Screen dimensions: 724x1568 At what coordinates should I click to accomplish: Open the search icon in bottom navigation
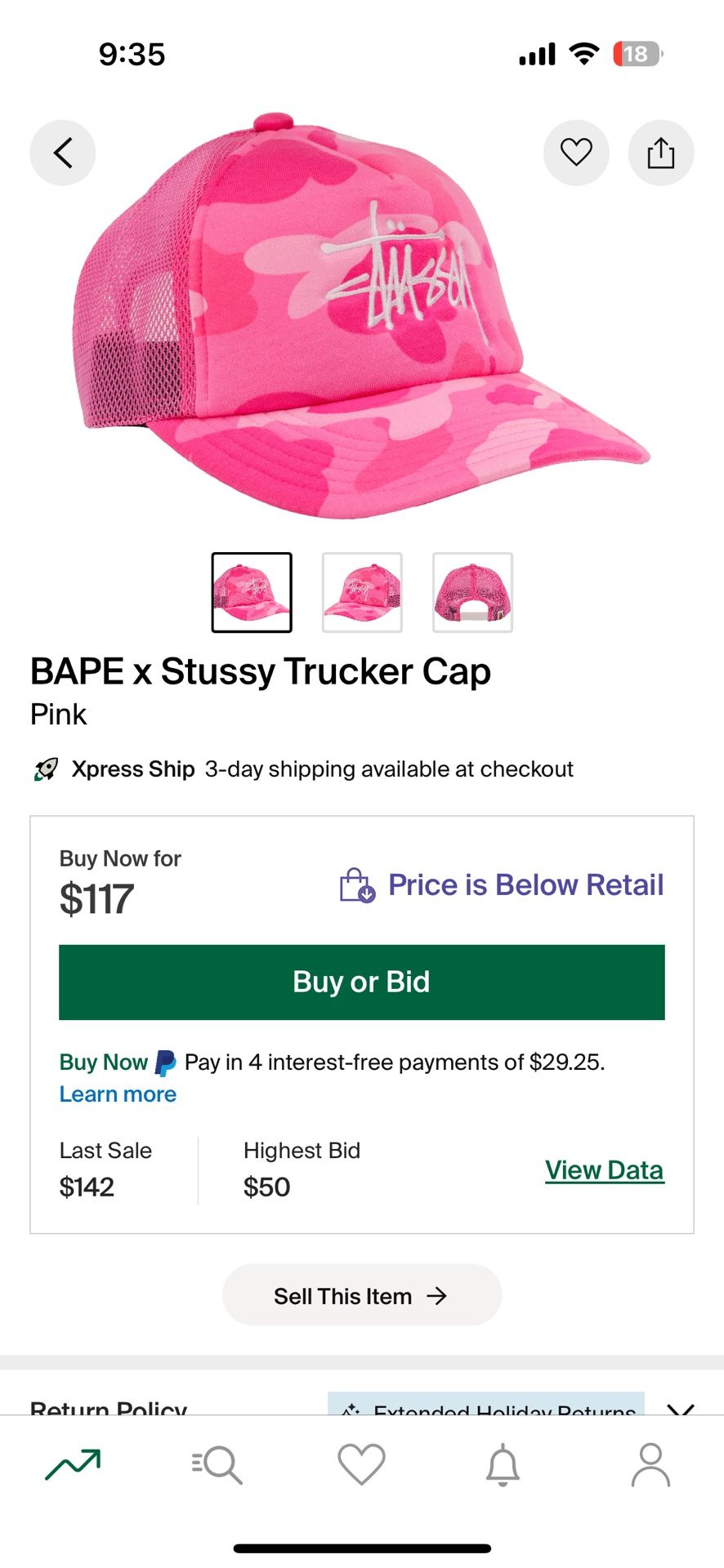pos(217,1464)
